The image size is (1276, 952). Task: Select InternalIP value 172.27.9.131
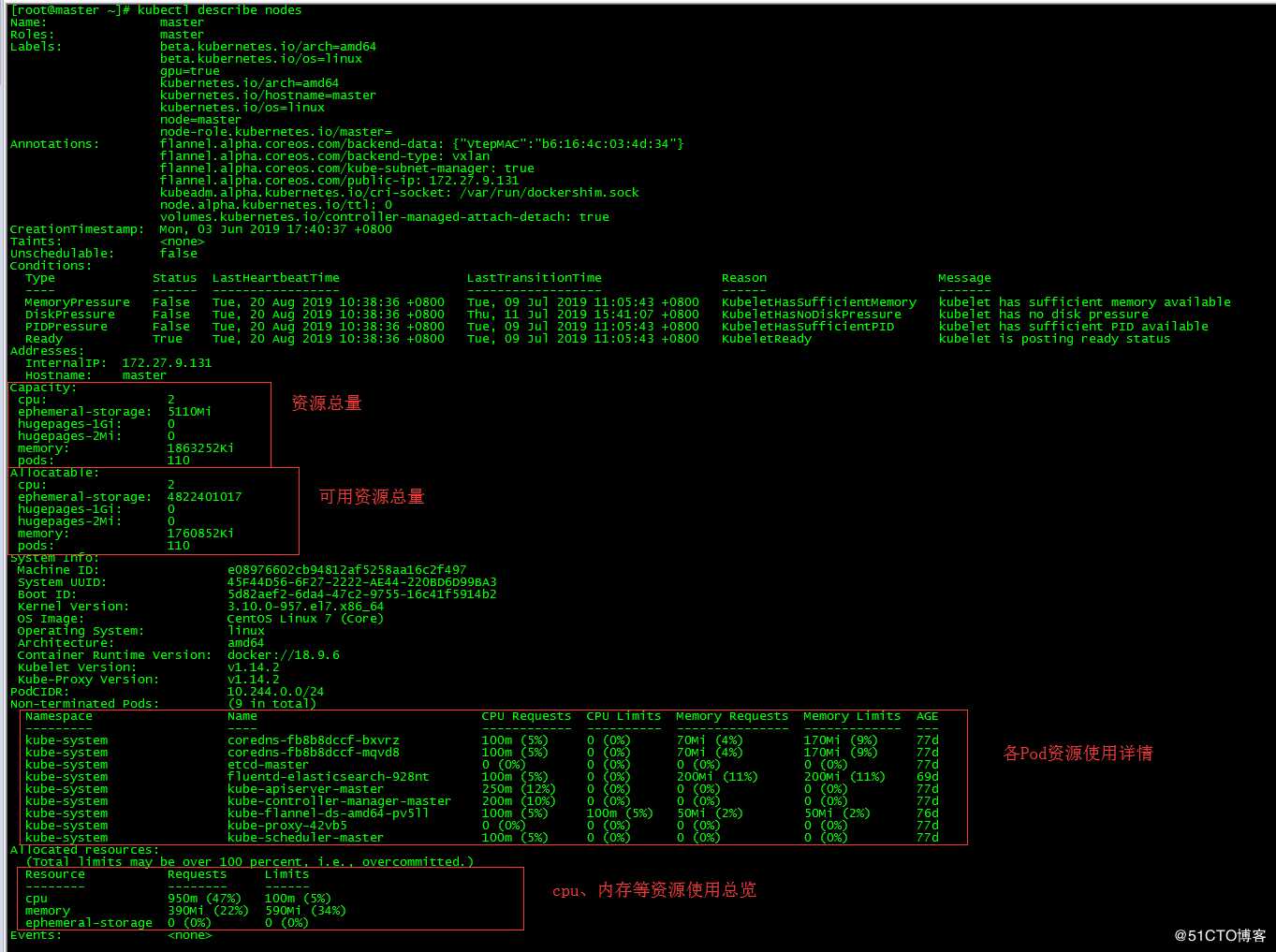(x=167, y=363)
